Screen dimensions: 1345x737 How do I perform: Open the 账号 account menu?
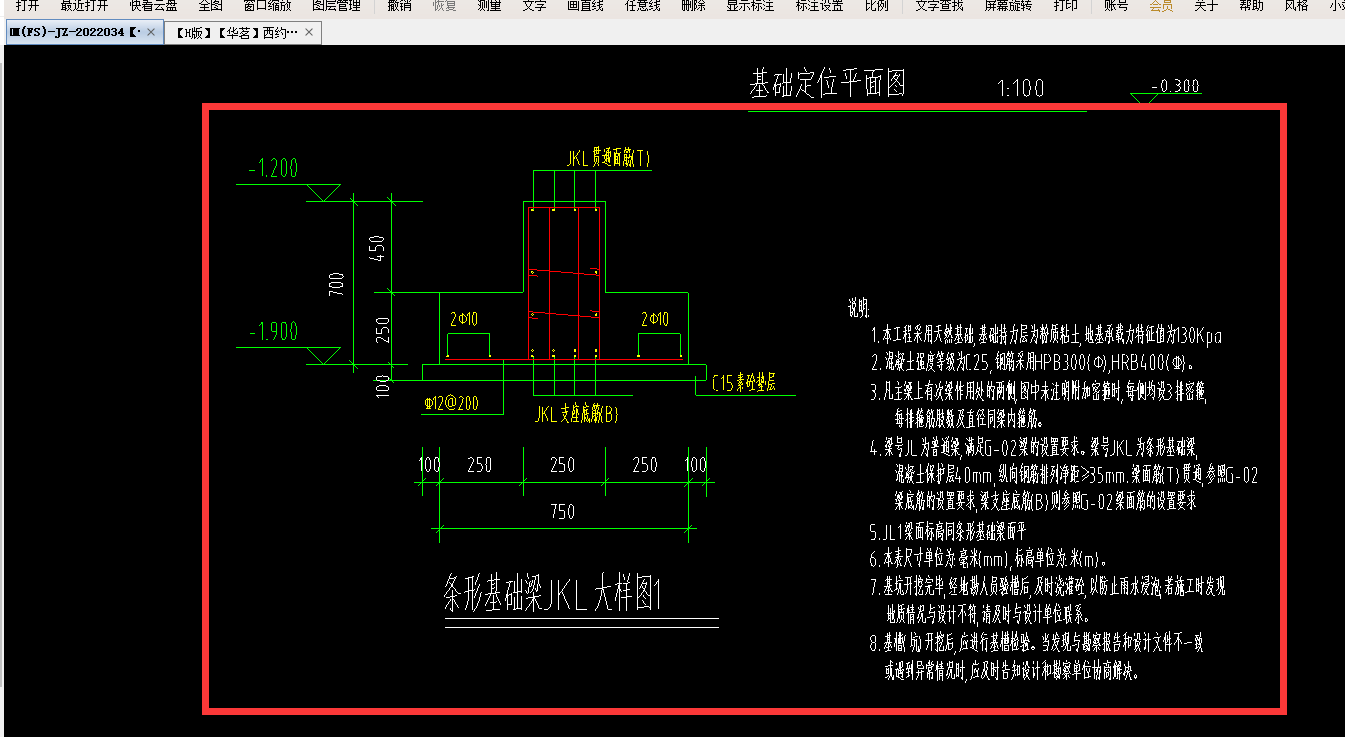tap(1116, 6)
